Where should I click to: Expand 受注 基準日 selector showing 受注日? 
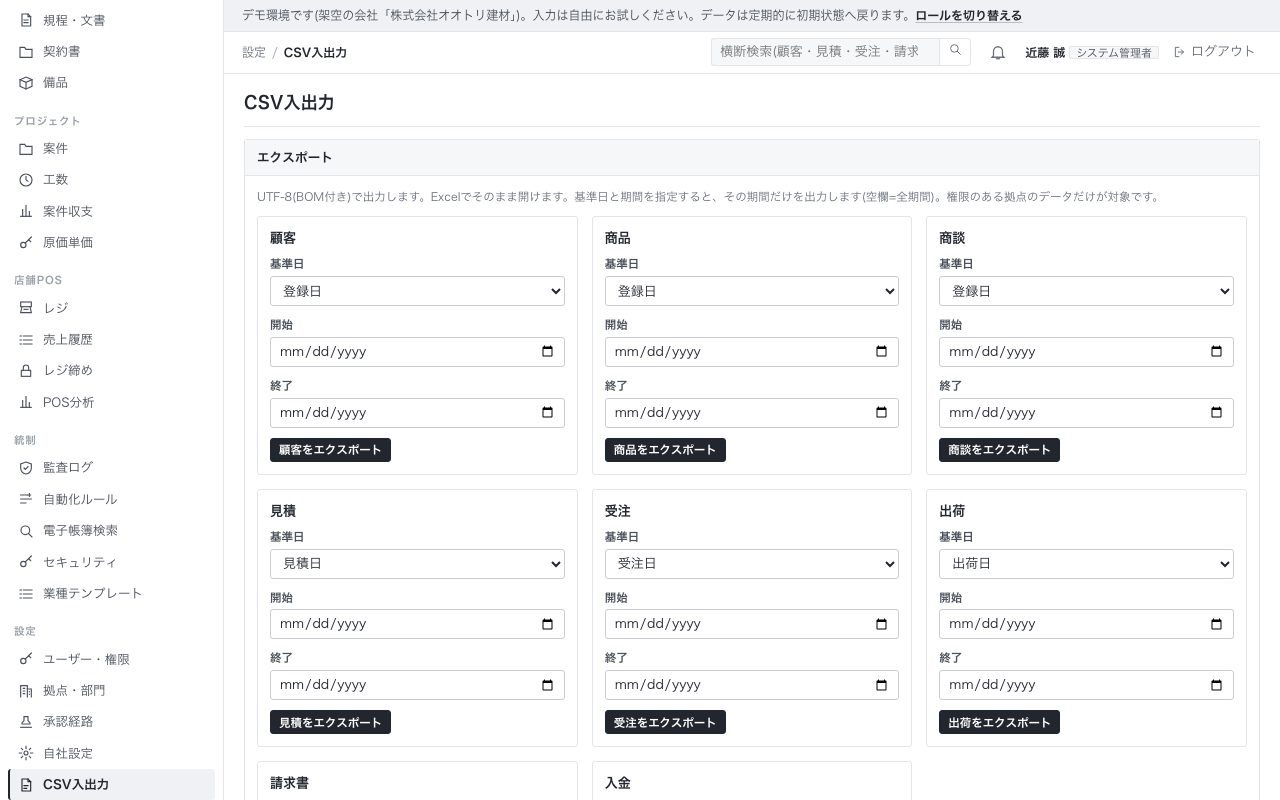click(x=751, y=564)
